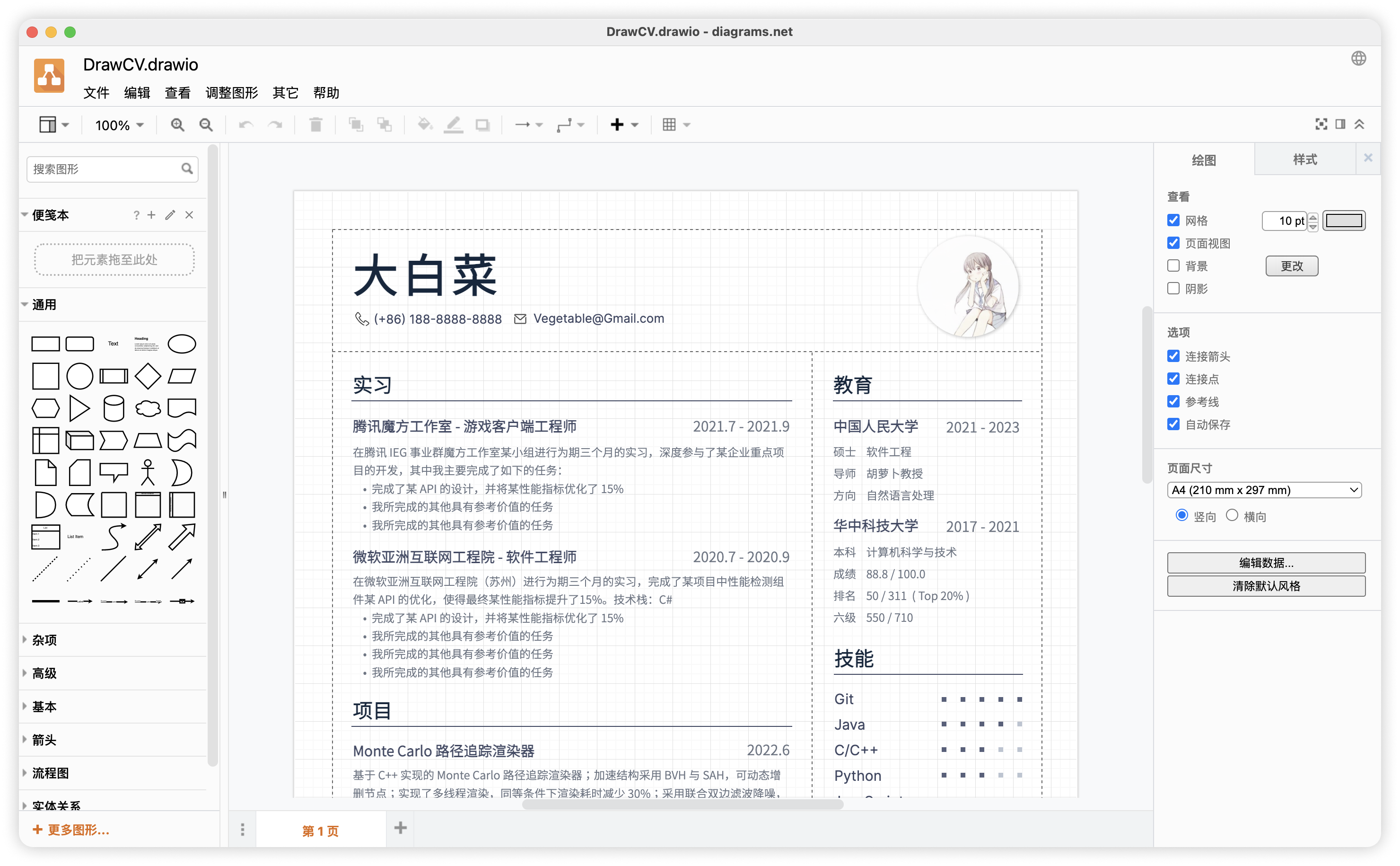Select the diamond shape in palette
The height and width of the screenshot is (866, 1400).
148,376
